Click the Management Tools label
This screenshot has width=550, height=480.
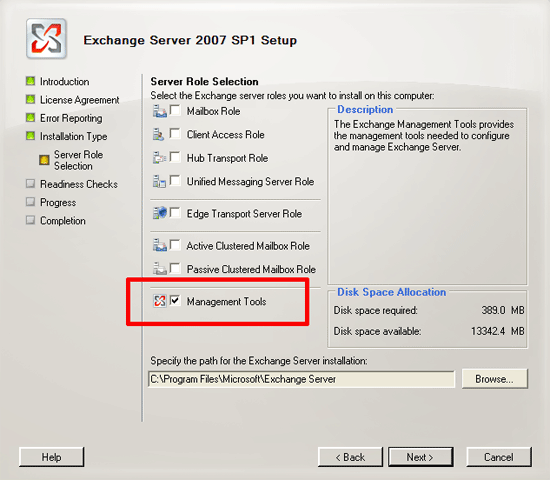click(x=226, y=301)
